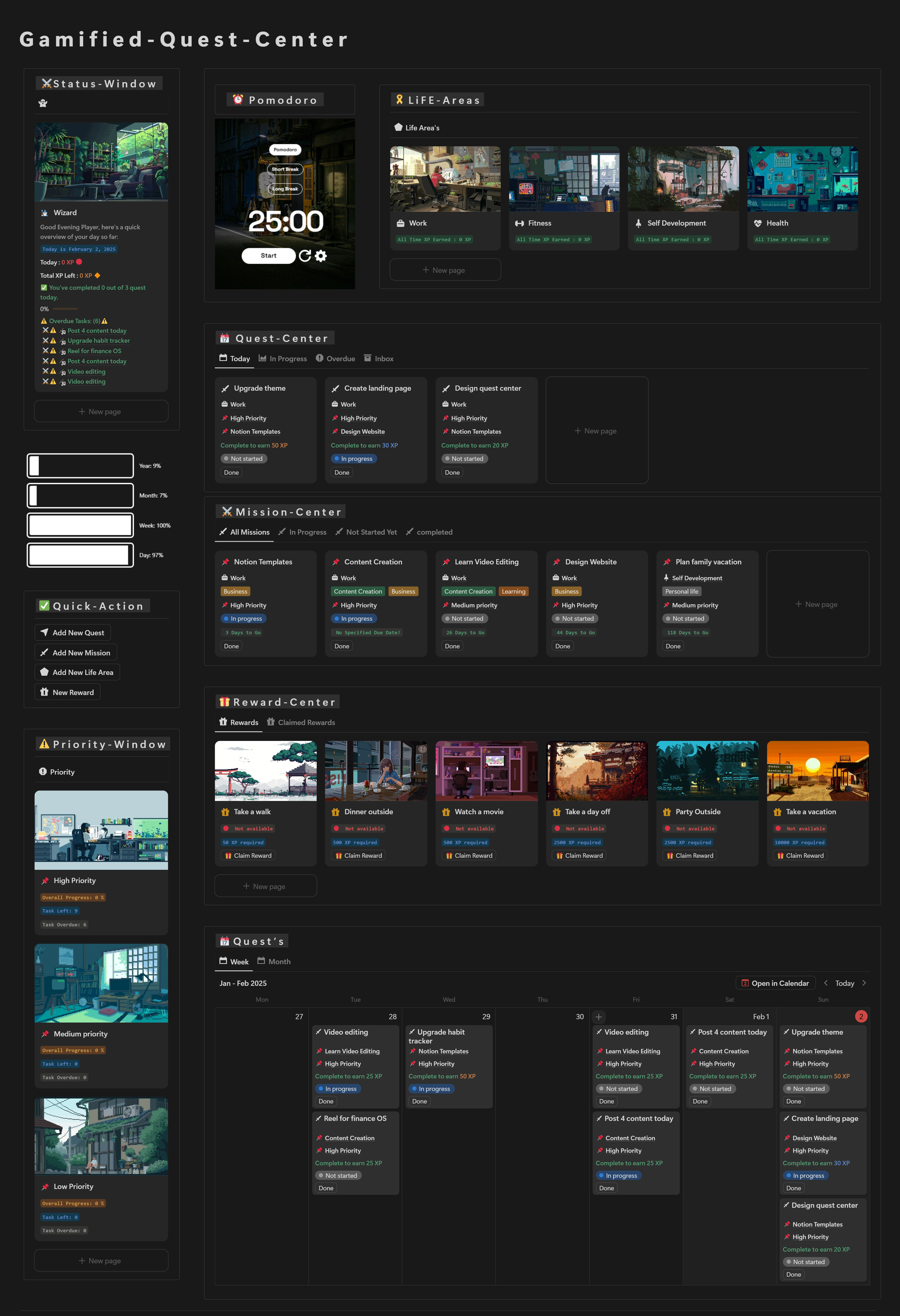Open the Work life area briefcase icon
900x1316 pixels.
pos(400,223)
